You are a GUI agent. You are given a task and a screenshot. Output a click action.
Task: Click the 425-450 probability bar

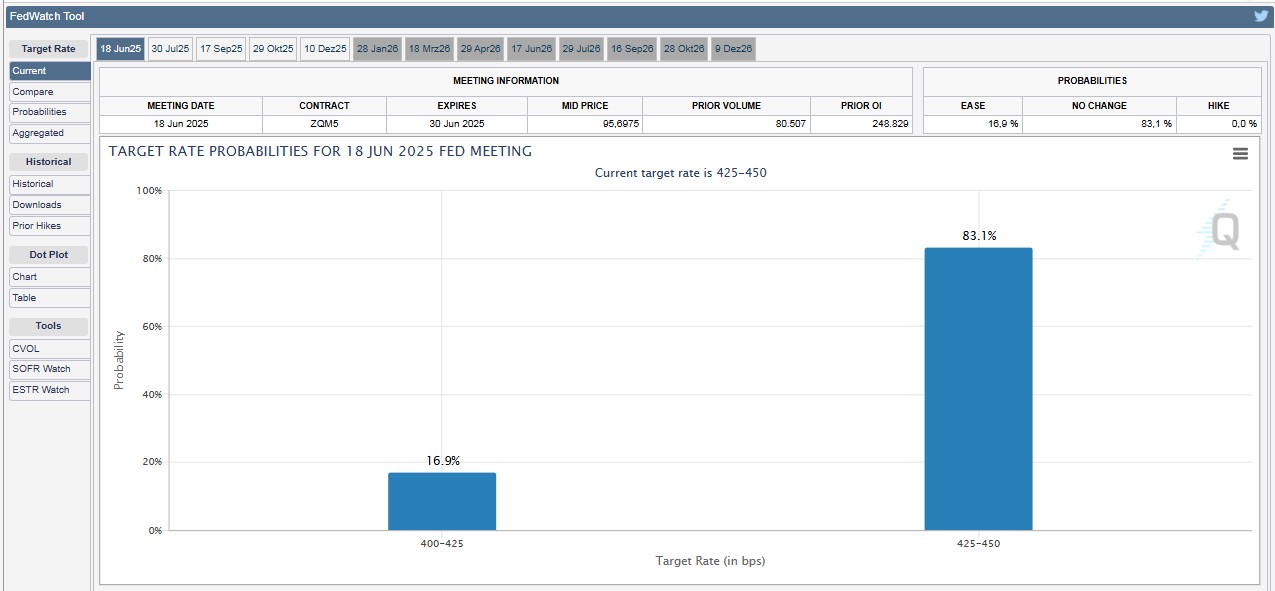click(x=978, y=389)
